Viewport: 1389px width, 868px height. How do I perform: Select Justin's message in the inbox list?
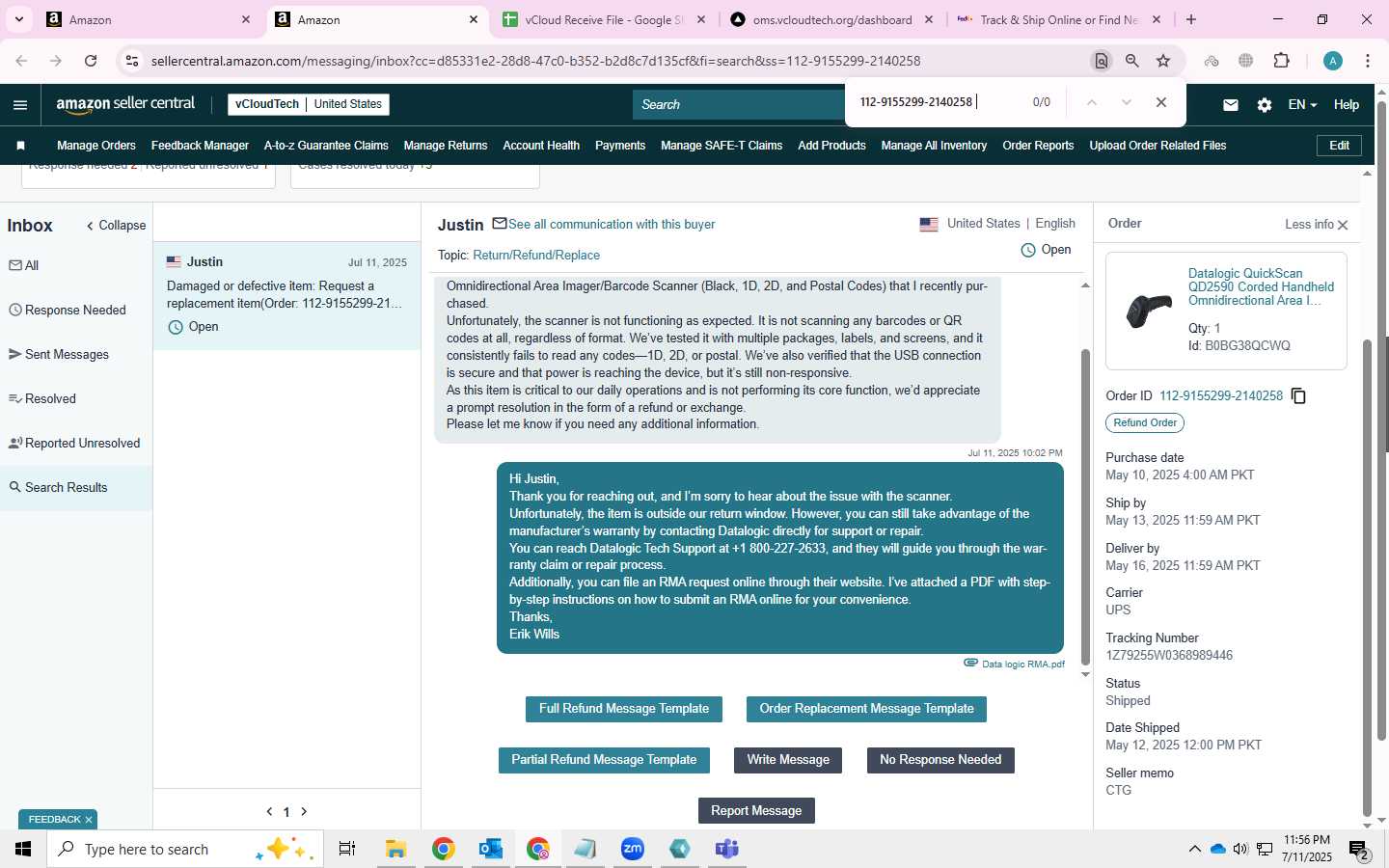click(286, 295)
